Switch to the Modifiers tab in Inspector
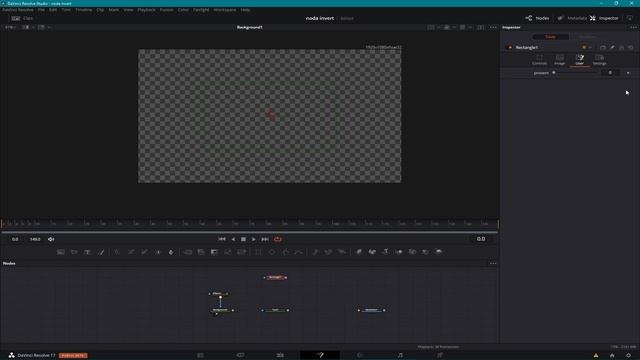This screenshot has width=640, height=360. pyautogui.click(x=587, y=37)
